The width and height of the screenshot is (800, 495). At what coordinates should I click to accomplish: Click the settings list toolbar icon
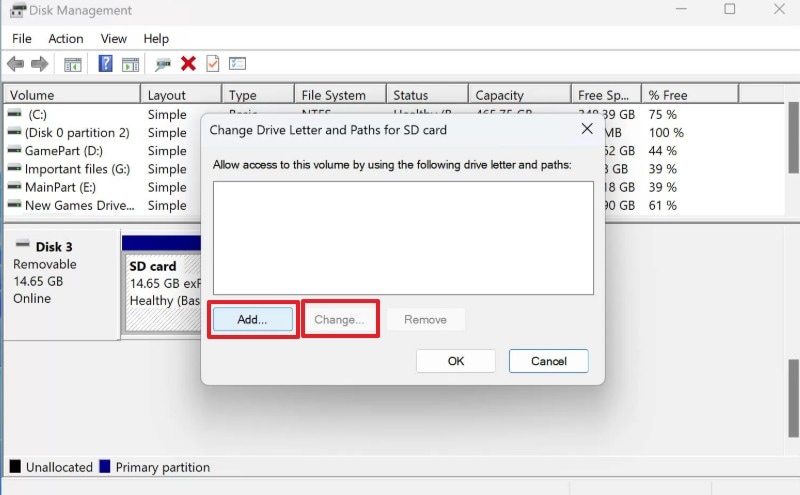point(237,64)
